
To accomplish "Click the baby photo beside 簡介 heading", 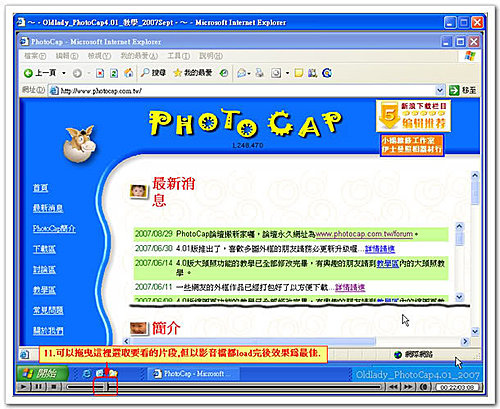I will 138,328.
